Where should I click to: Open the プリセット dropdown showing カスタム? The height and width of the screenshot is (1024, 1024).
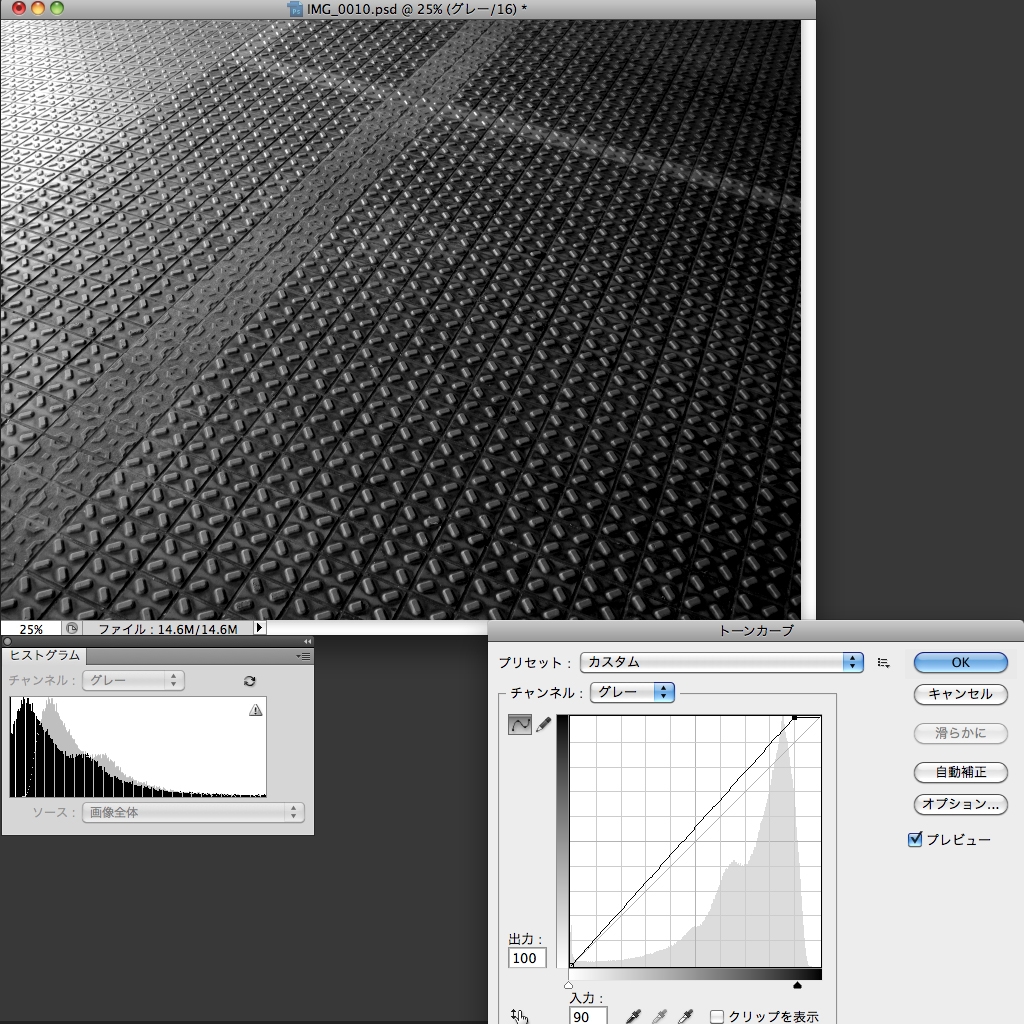(x=721, y=662)
